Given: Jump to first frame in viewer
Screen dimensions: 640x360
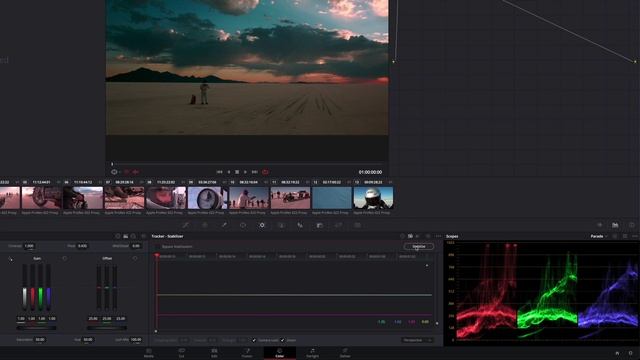Looking at the screenshot, I should coord(219,172).
